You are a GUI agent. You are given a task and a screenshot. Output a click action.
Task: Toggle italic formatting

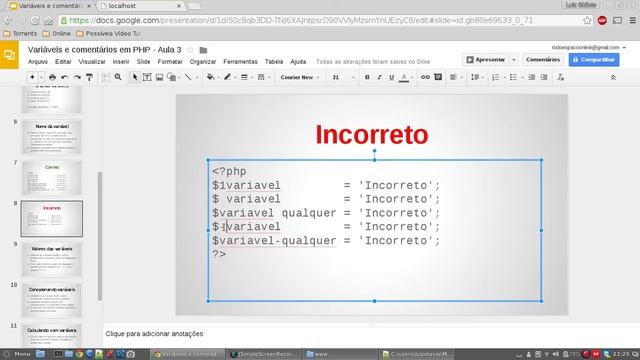(379, 77)
